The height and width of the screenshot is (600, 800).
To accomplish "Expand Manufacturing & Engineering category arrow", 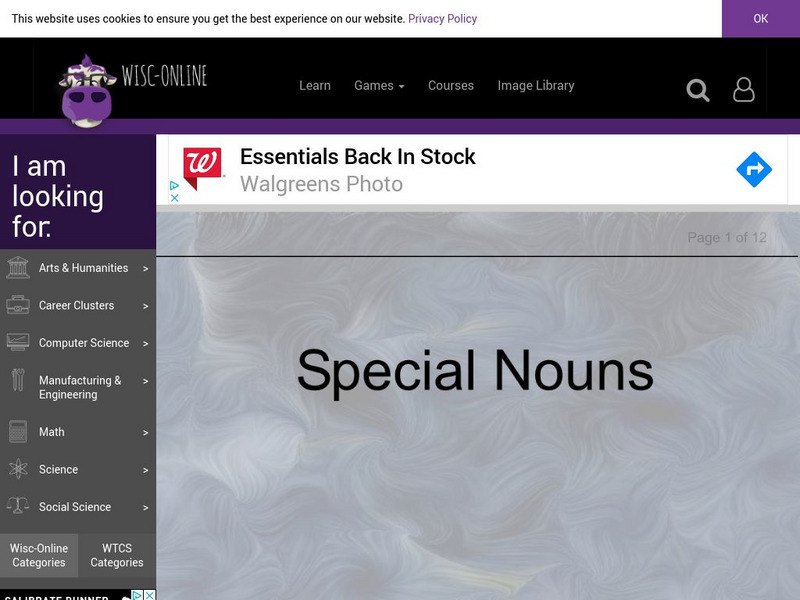I will (145, 381).
